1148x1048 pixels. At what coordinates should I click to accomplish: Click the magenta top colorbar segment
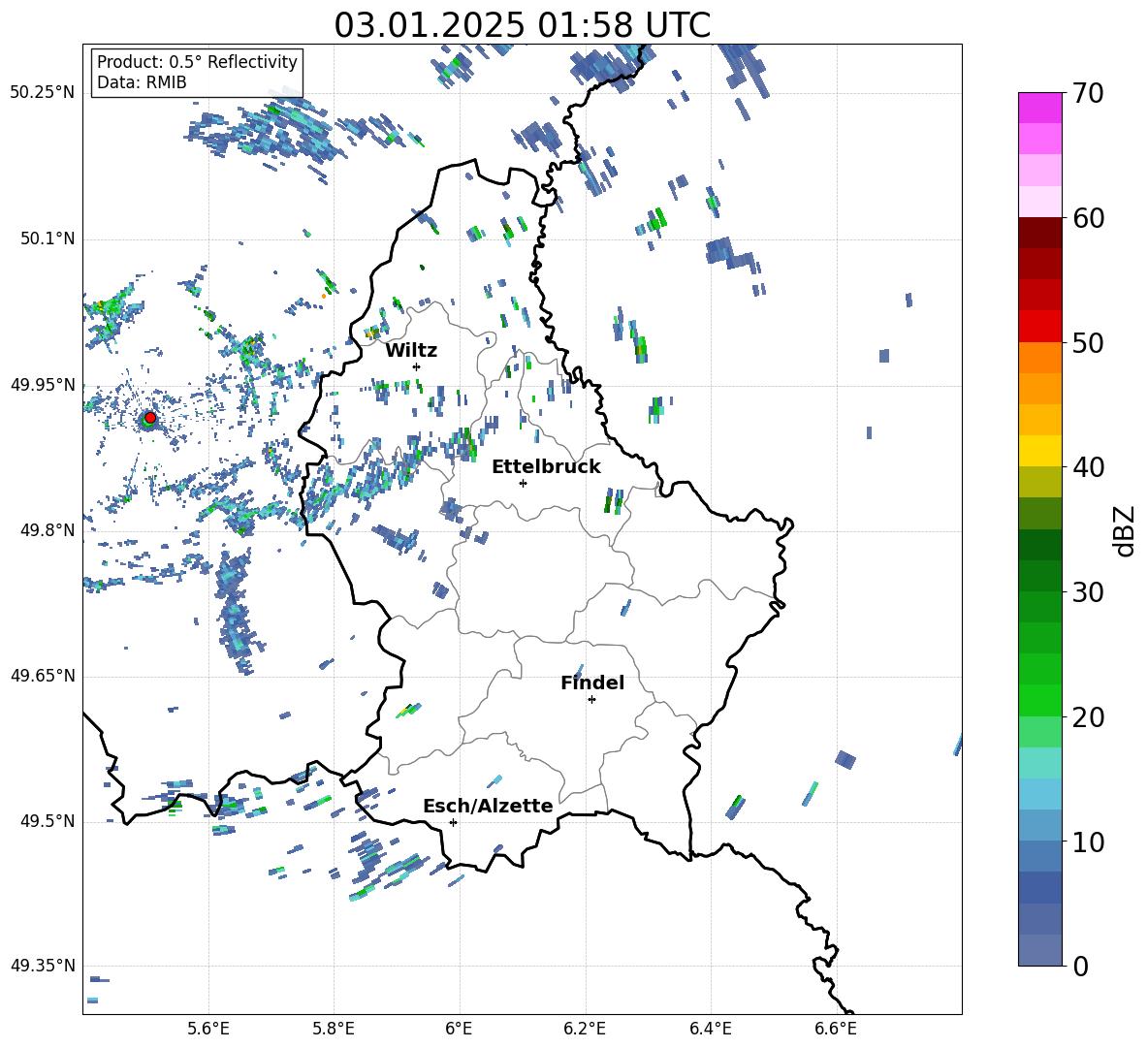[1039, 108]
